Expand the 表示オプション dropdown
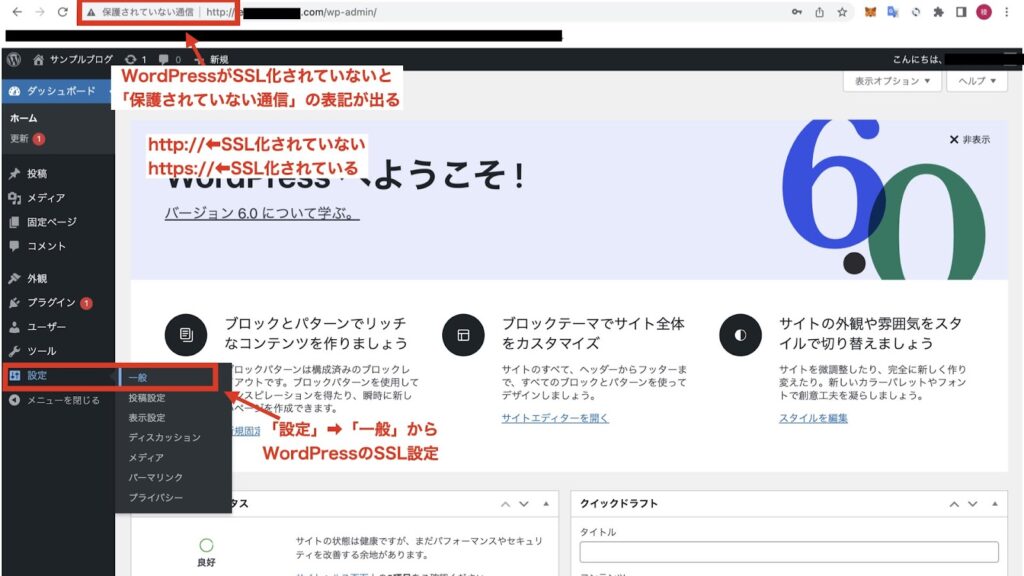Screen dimensions: 1024x576 [x=892, y=81]
